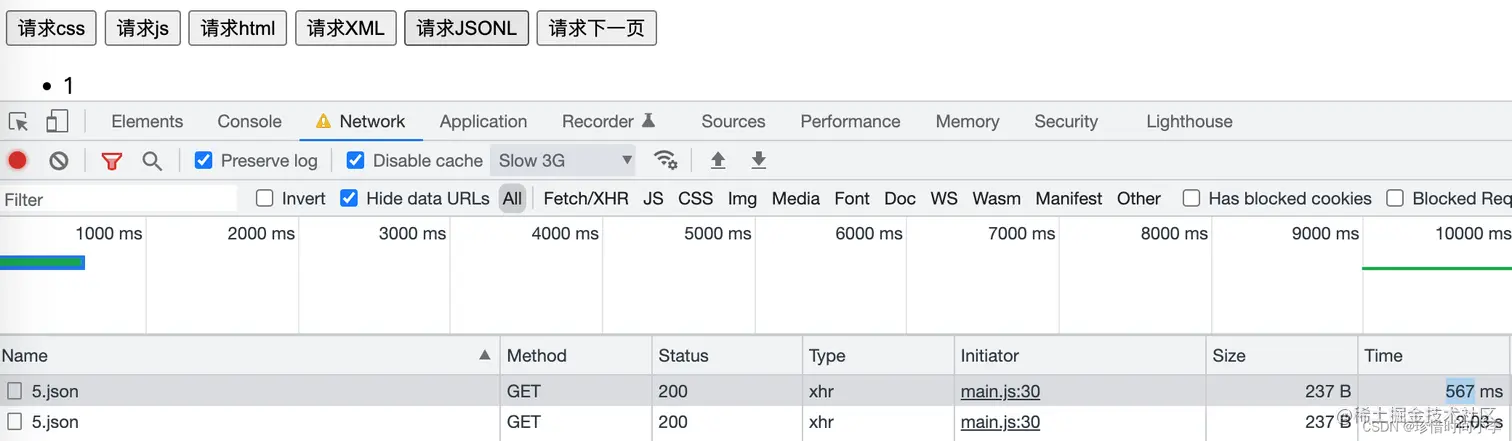Image resolution: width=1512 pixels, height=441 pixels.
Task: Filter requests by Manifest type
Action: tap(1069, 198)
